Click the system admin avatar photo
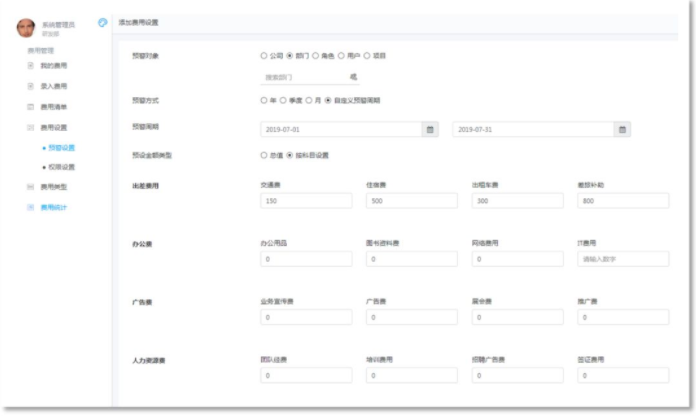This screenshot has height=416, width=696. [x=26, y=28]
